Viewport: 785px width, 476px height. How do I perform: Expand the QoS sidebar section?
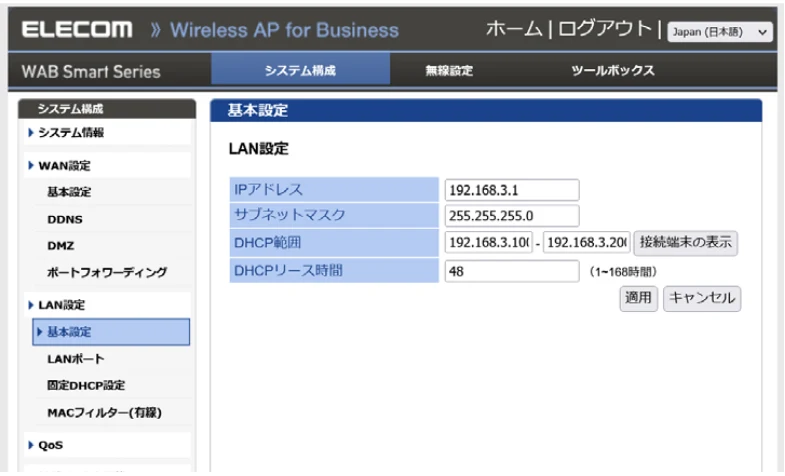pyautogui.click(x=107, y=445)
